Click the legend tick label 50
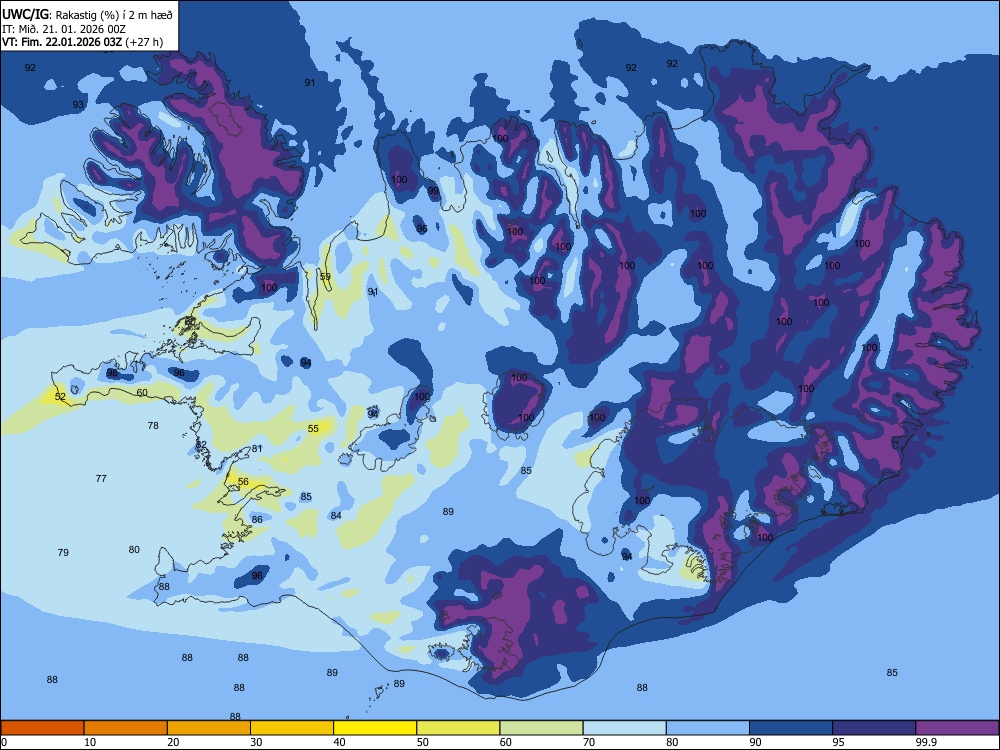Screen dimensions: 1000x750 (x=423, y=742)
